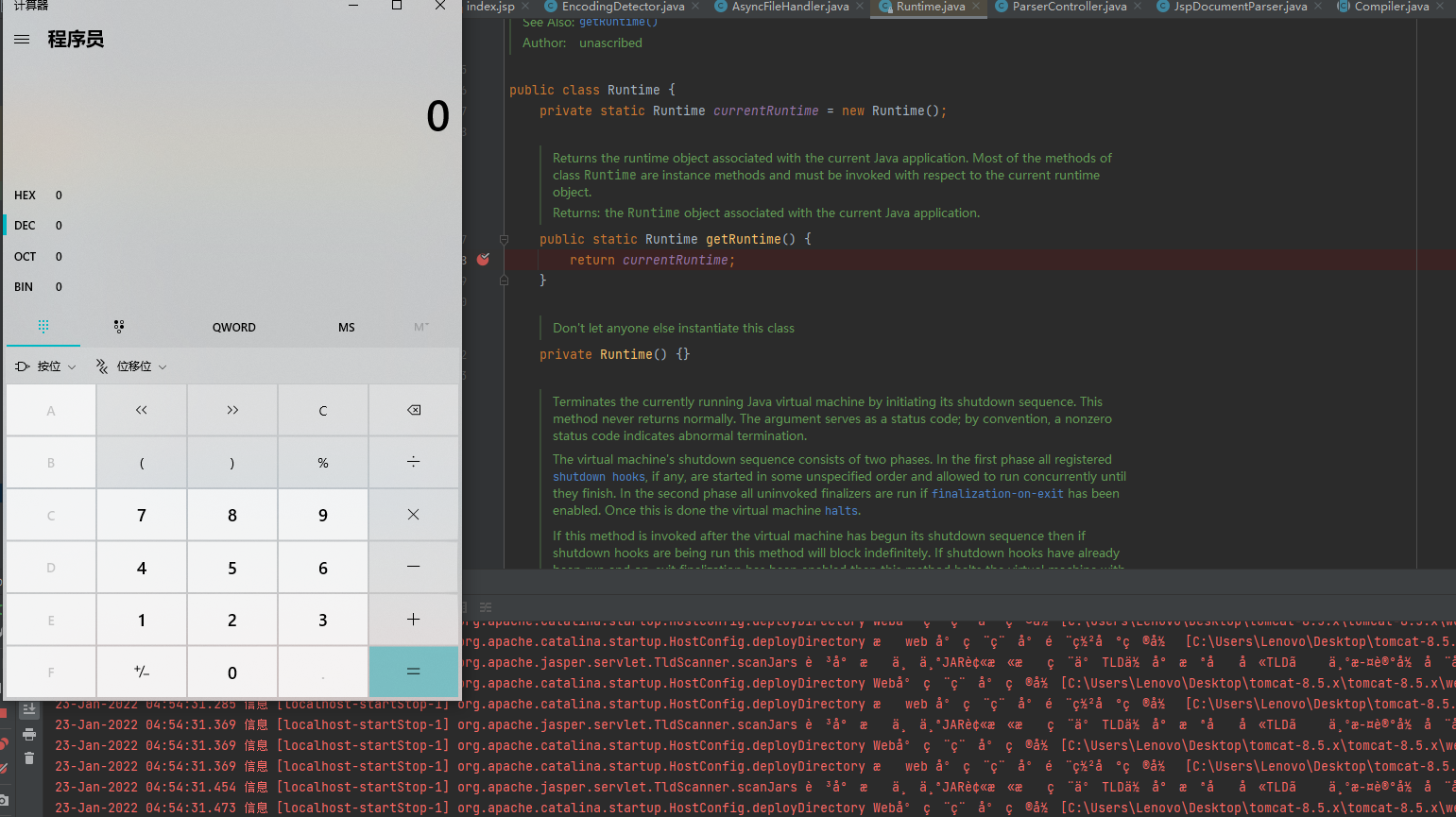Screen dimensions: 1456x817
Task: Click the C clear key
Action: point(323,410)
